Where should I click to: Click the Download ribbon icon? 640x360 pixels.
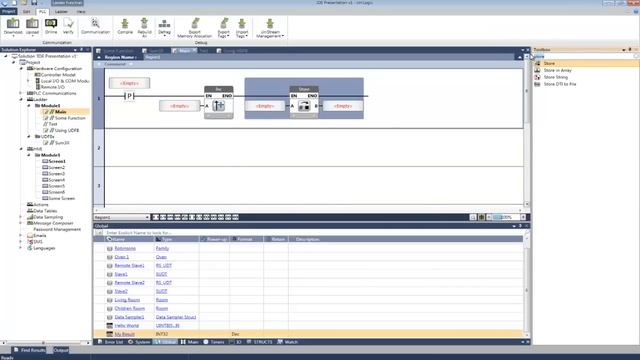(x=13, y=27)
